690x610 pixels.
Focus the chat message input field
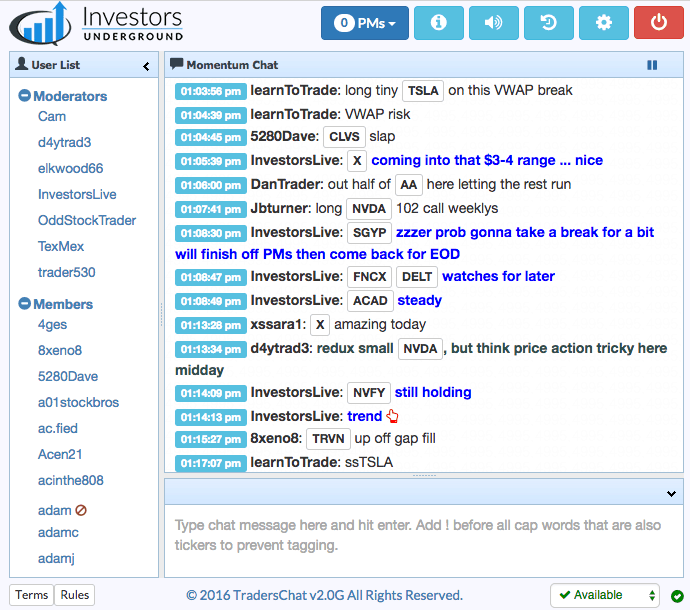[x=424, y=540]
